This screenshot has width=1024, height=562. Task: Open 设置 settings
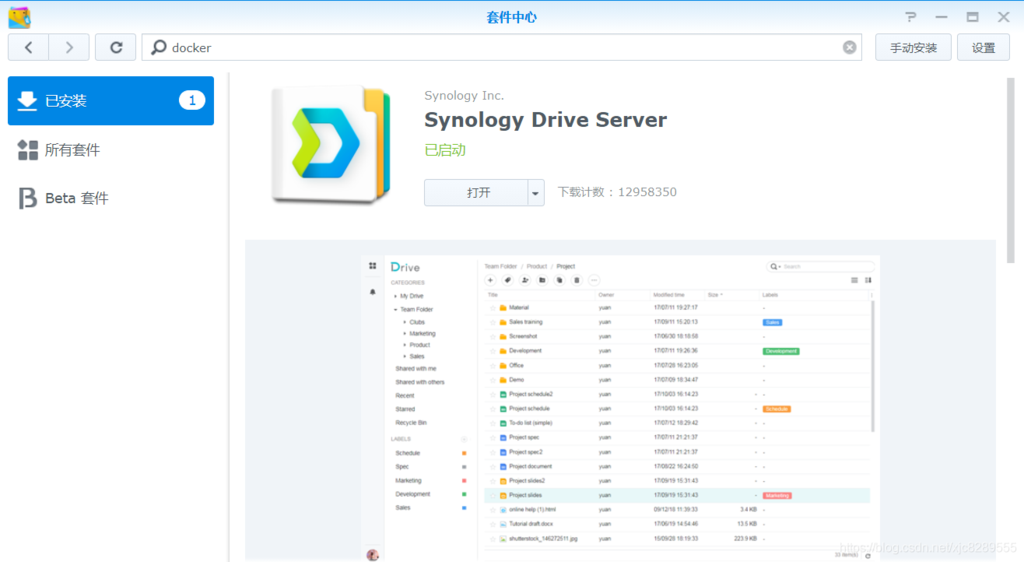983,48
